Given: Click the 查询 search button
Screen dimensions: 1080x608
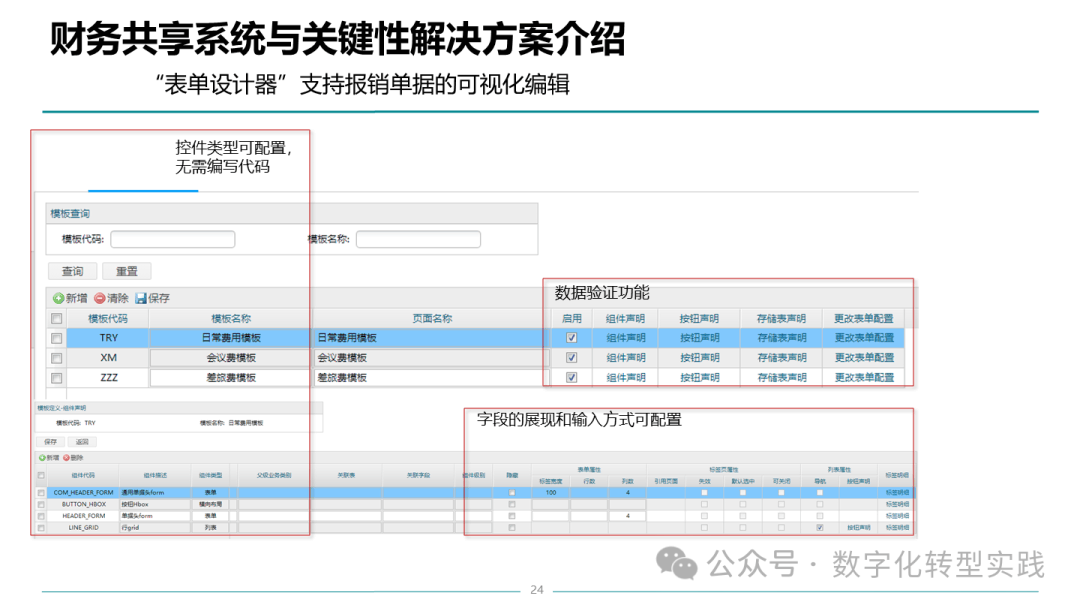Looking at the screenshot, I should (72, 271).
